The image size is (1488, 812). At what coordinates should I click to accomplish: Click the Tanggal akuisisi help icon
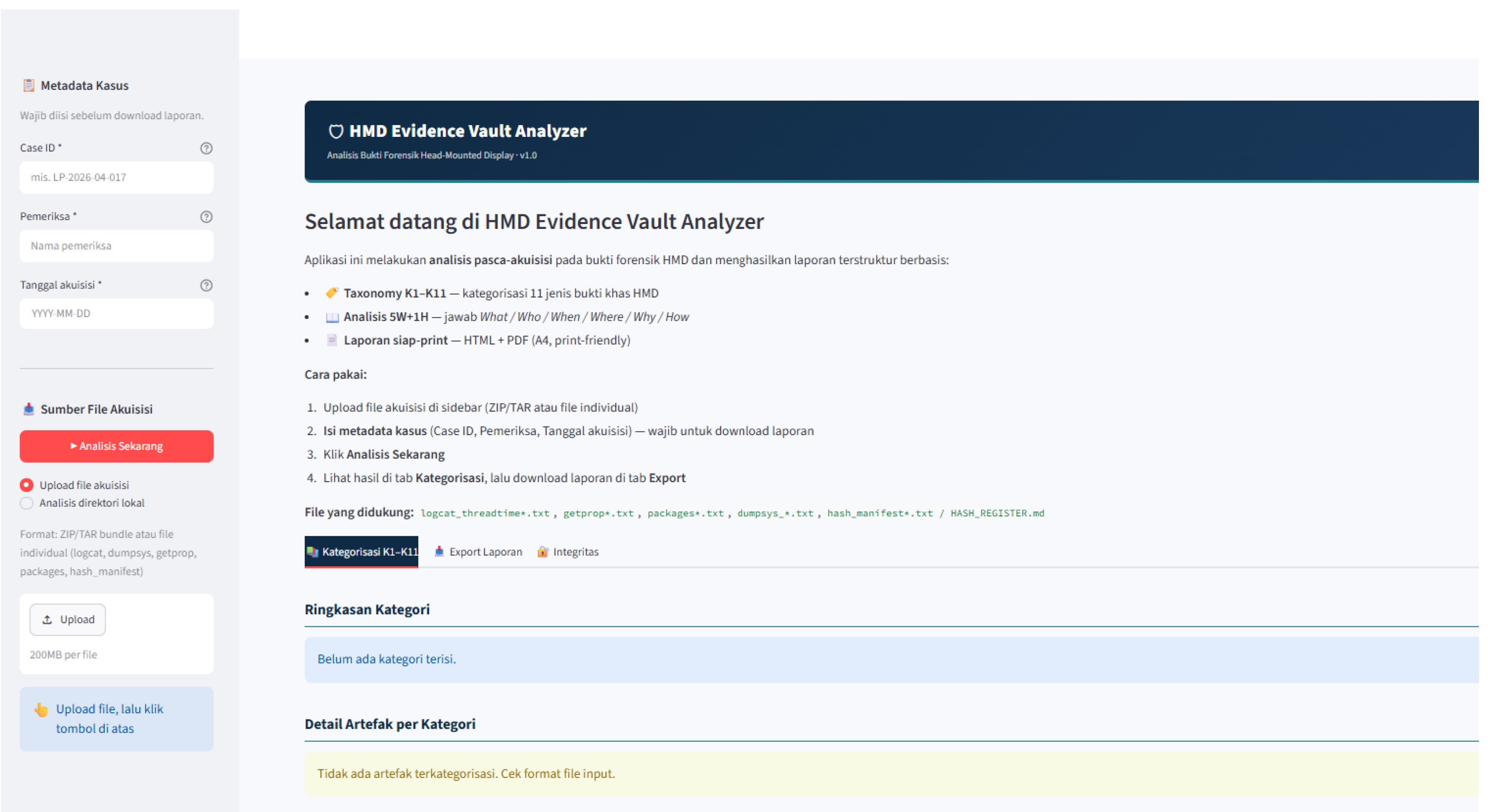point(206,285)
